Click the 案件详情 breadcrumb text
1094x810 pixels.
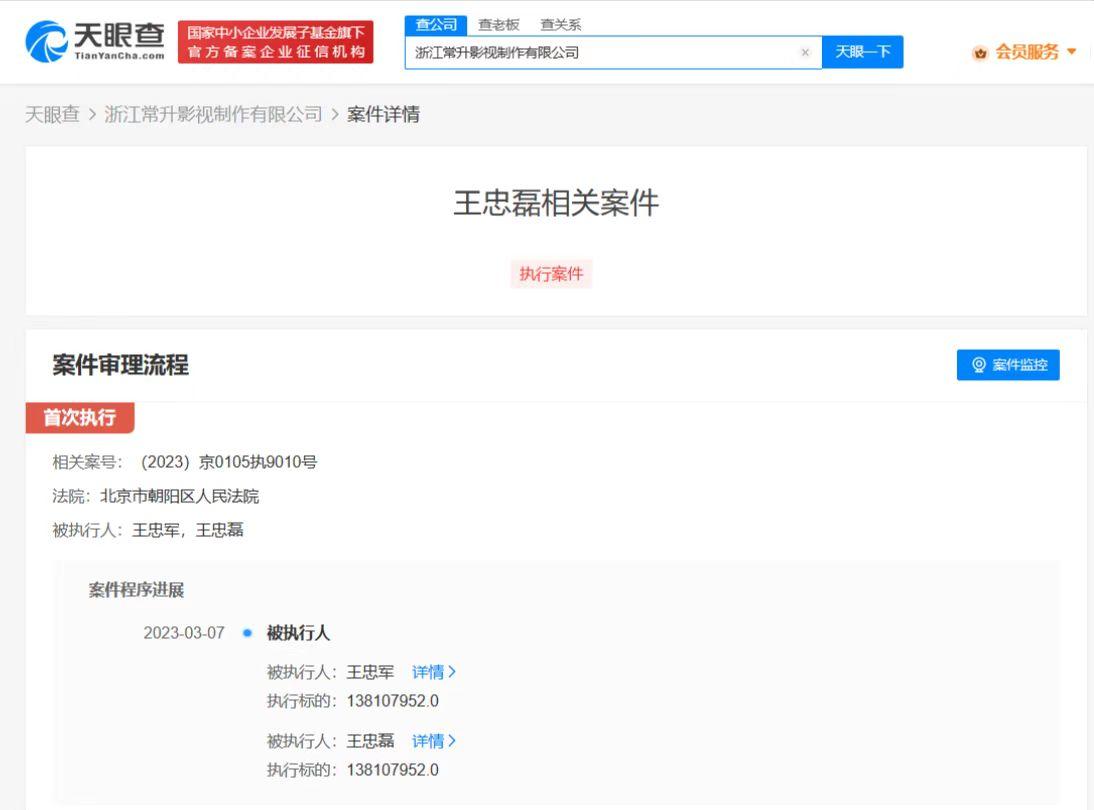(383, 114)
